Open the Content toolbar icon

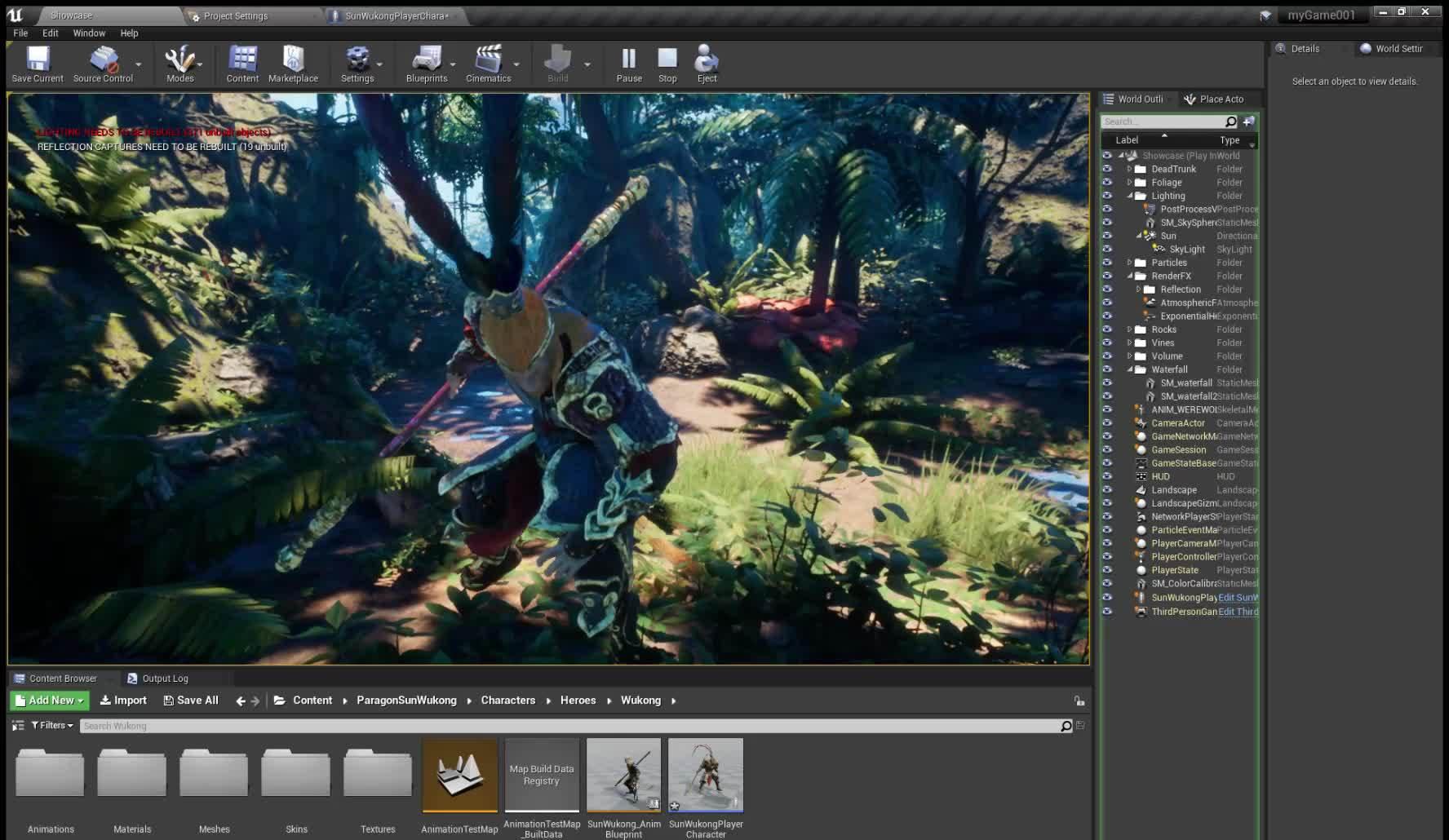click(242, 64)
